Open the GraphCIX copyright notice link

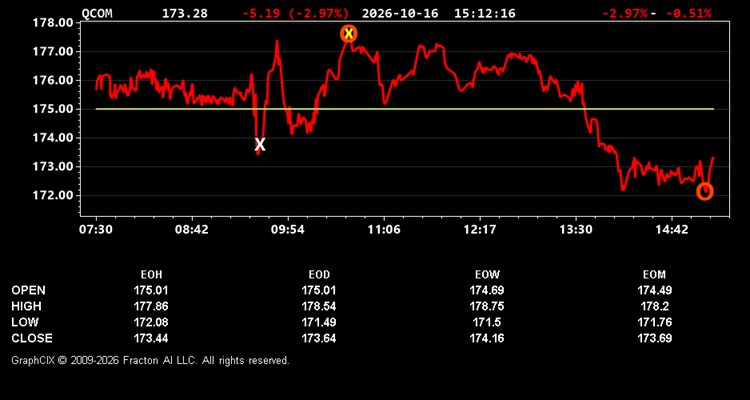150,360
